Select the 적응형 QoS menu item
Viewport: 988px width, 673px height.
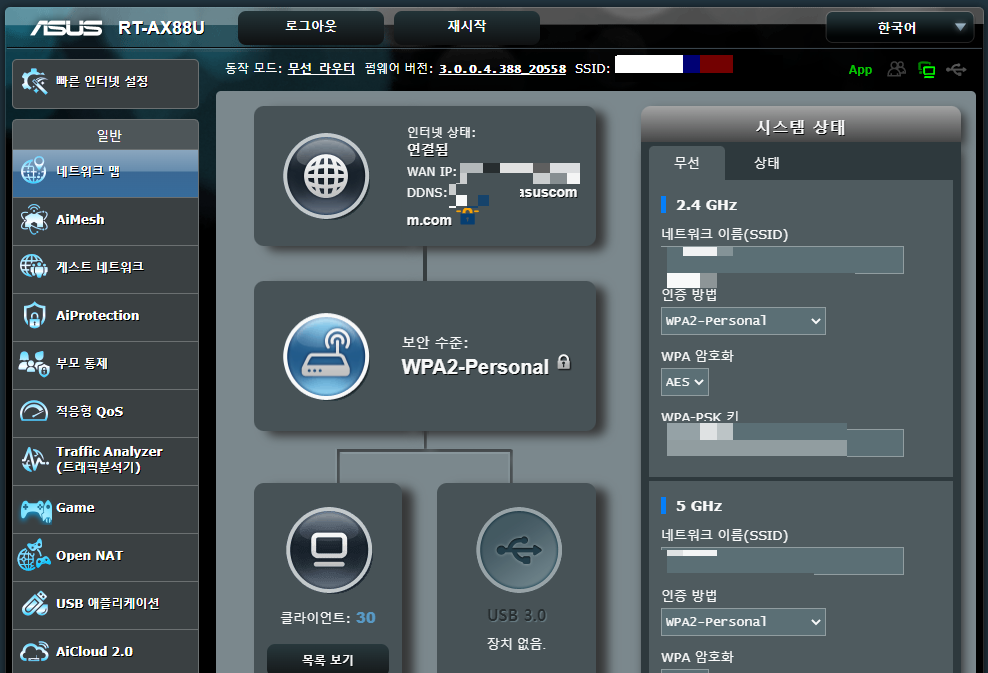(x=105, y=411)
